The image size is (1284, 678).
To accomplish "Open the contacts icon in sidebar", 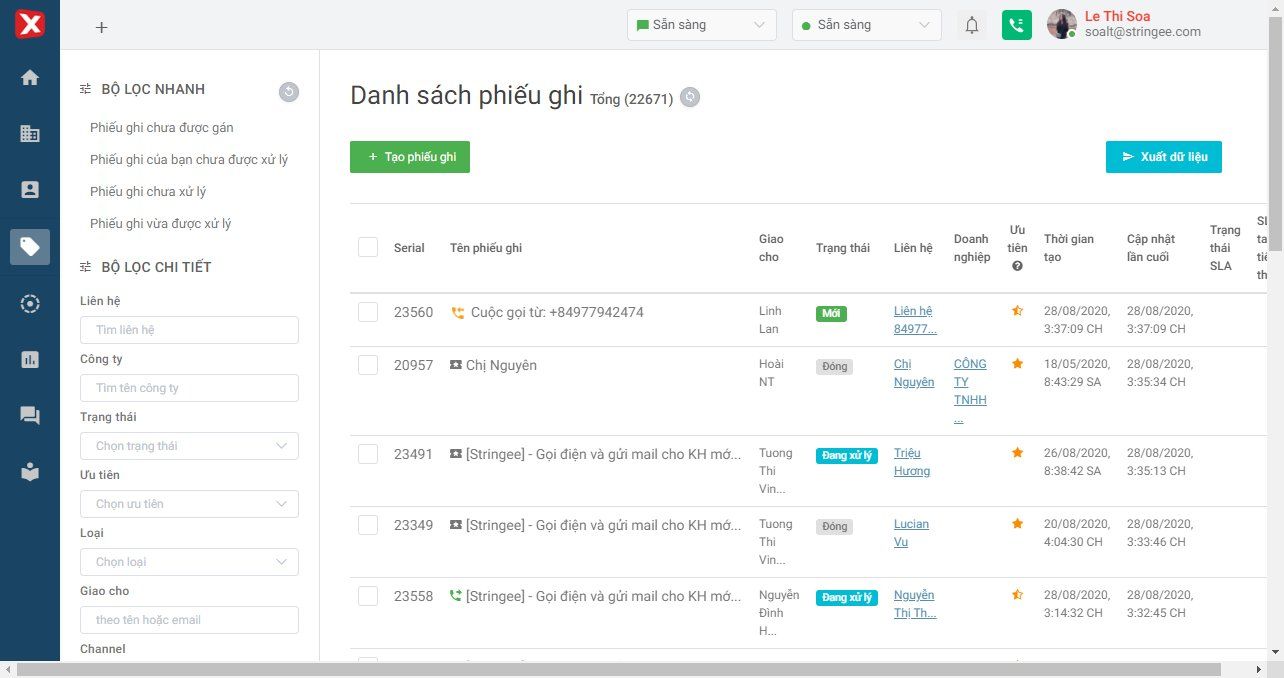I will coord(30,189).
